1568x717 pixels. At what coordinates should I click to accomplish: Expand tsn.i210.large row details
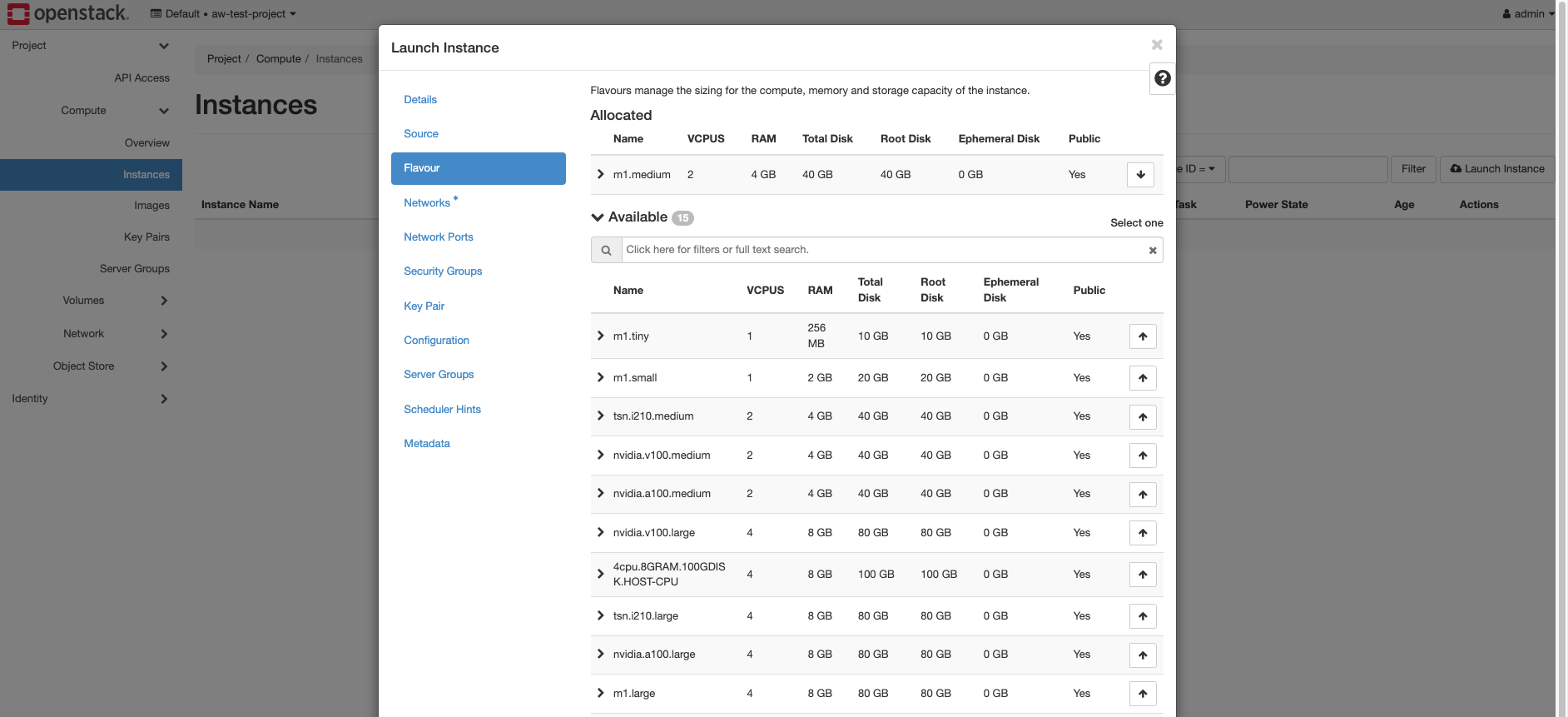coord(600,615)
